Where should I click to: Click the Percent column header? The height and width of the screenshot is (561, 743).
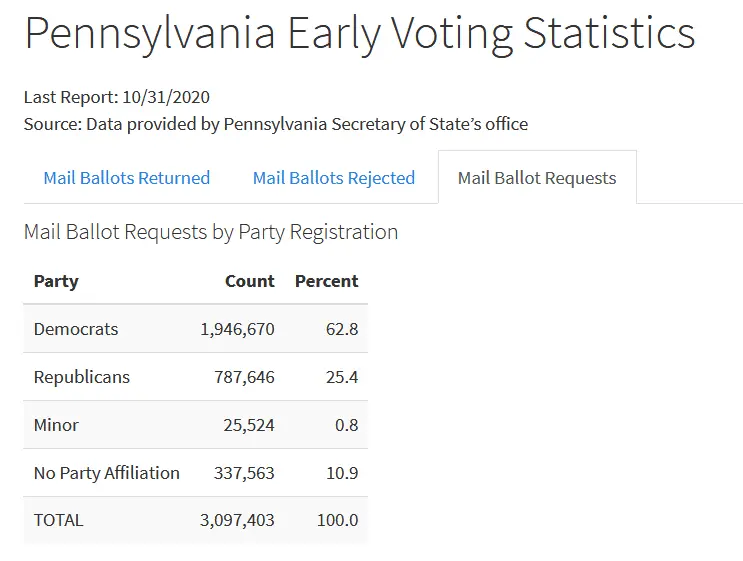[x=326, y=281]
